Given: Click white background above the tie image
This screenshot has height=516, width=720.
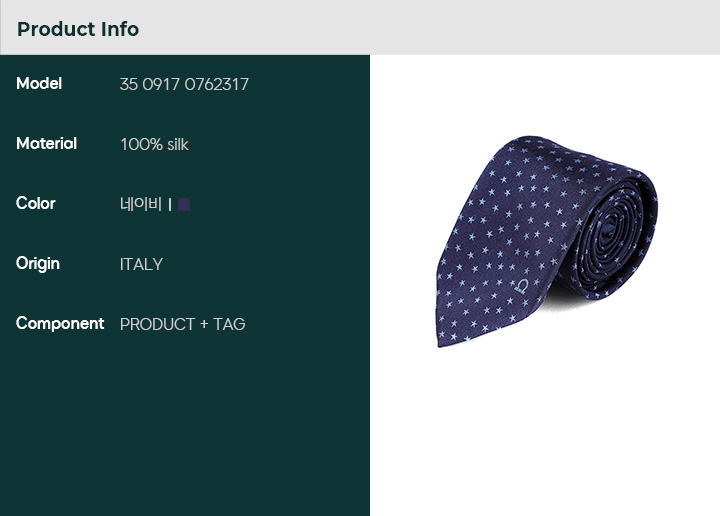Looking at the screenshot, I should (x=545, y=94).
